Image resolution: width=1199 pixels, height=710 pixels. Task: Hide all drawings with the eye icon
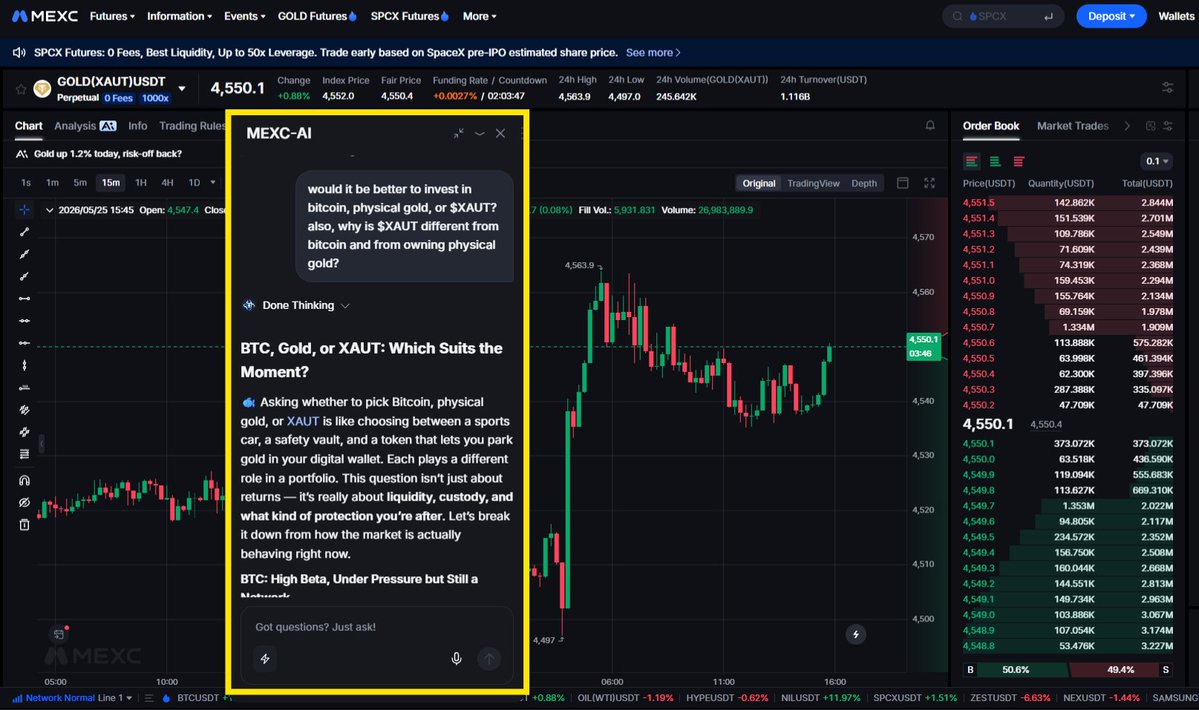pyautogui.click(x=24, y=502)
